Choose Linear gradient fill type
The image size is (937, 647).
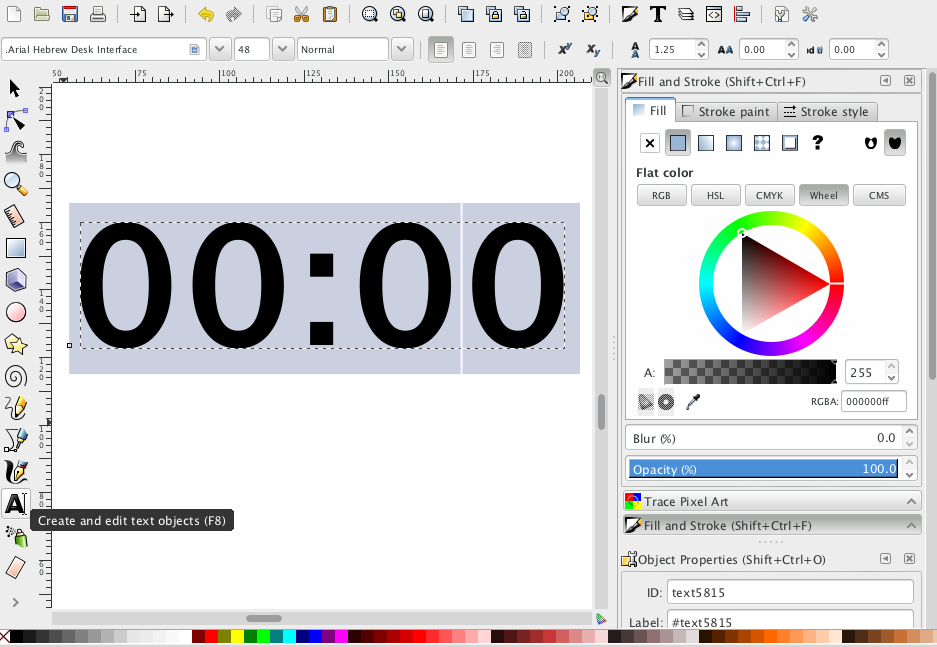pos(706,143)
